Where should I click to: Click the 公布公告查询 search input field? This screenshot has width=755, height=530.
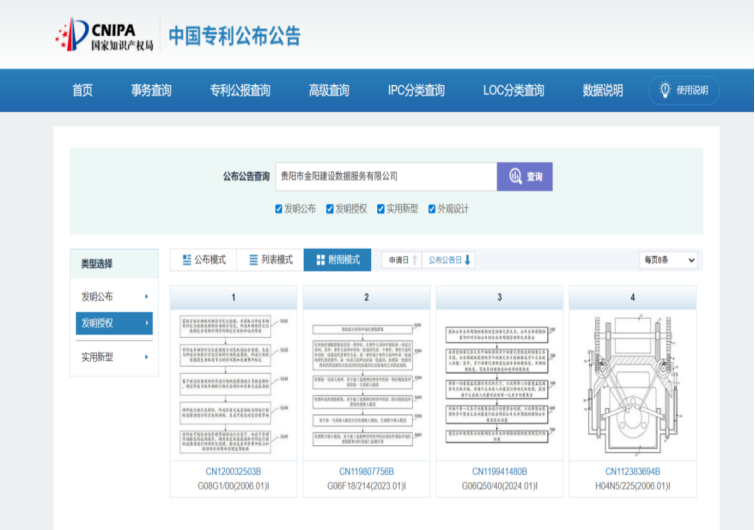[385, 177]
